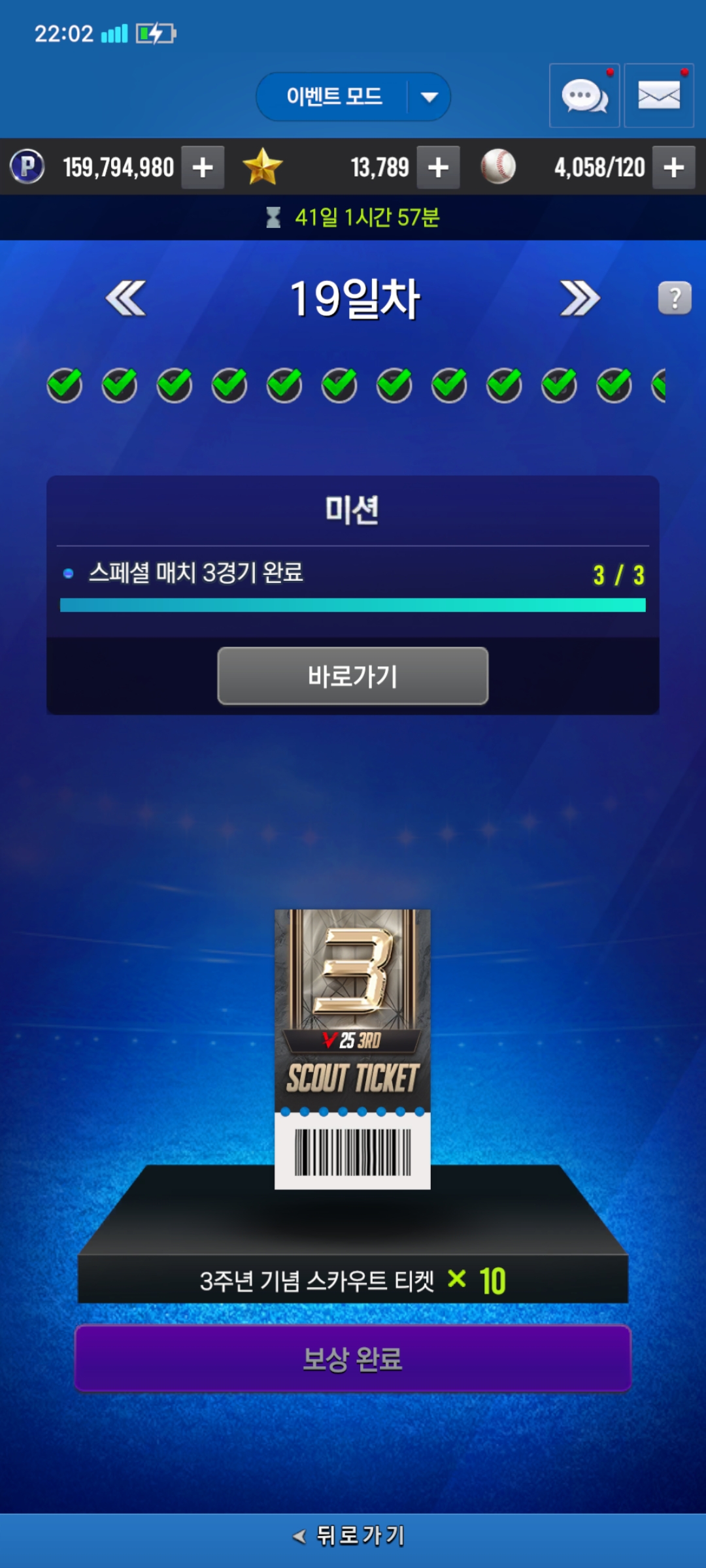Tap 뒤로가기 at the bottom

tap(350, 1535)
